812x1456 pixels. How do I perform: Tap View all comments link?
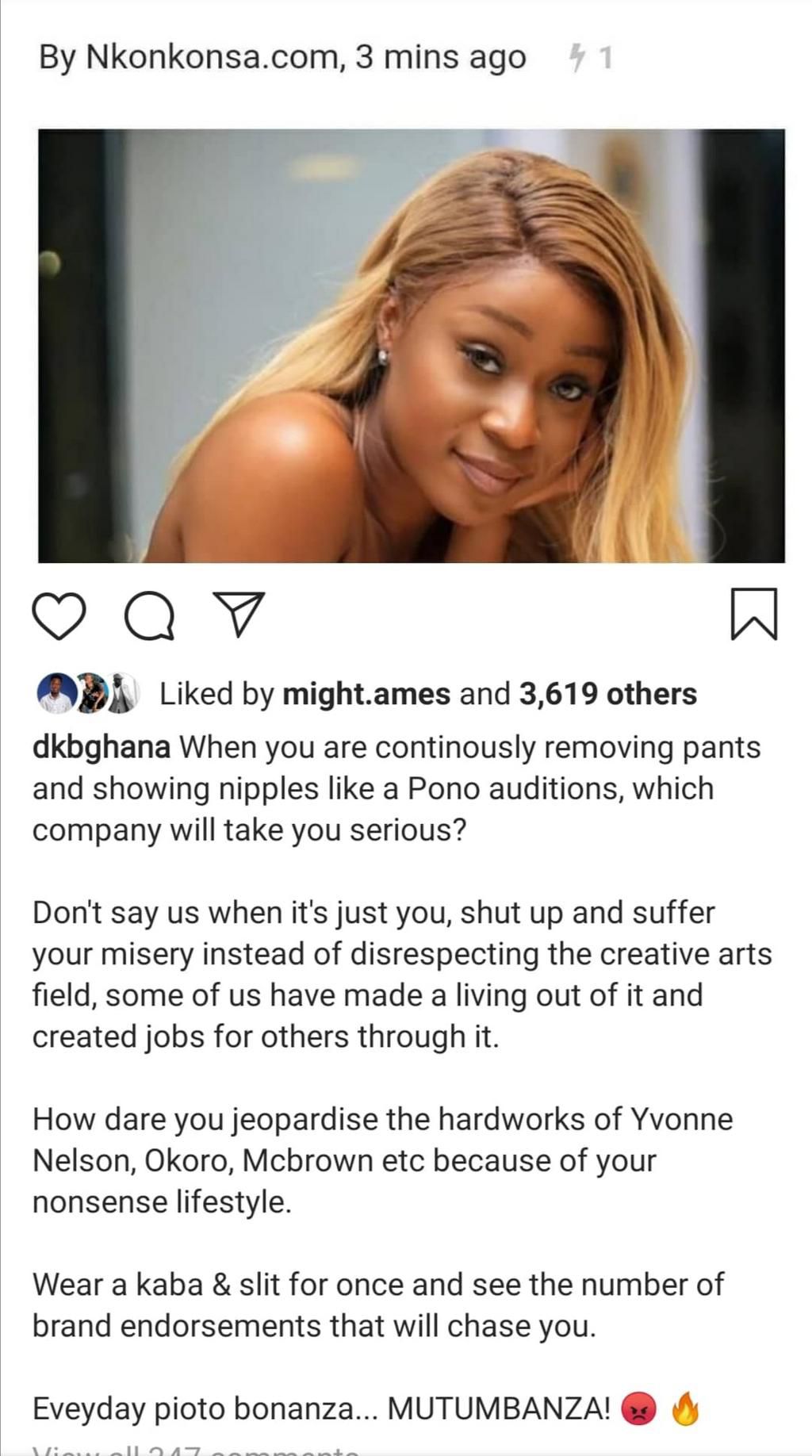click(196, 1450)
